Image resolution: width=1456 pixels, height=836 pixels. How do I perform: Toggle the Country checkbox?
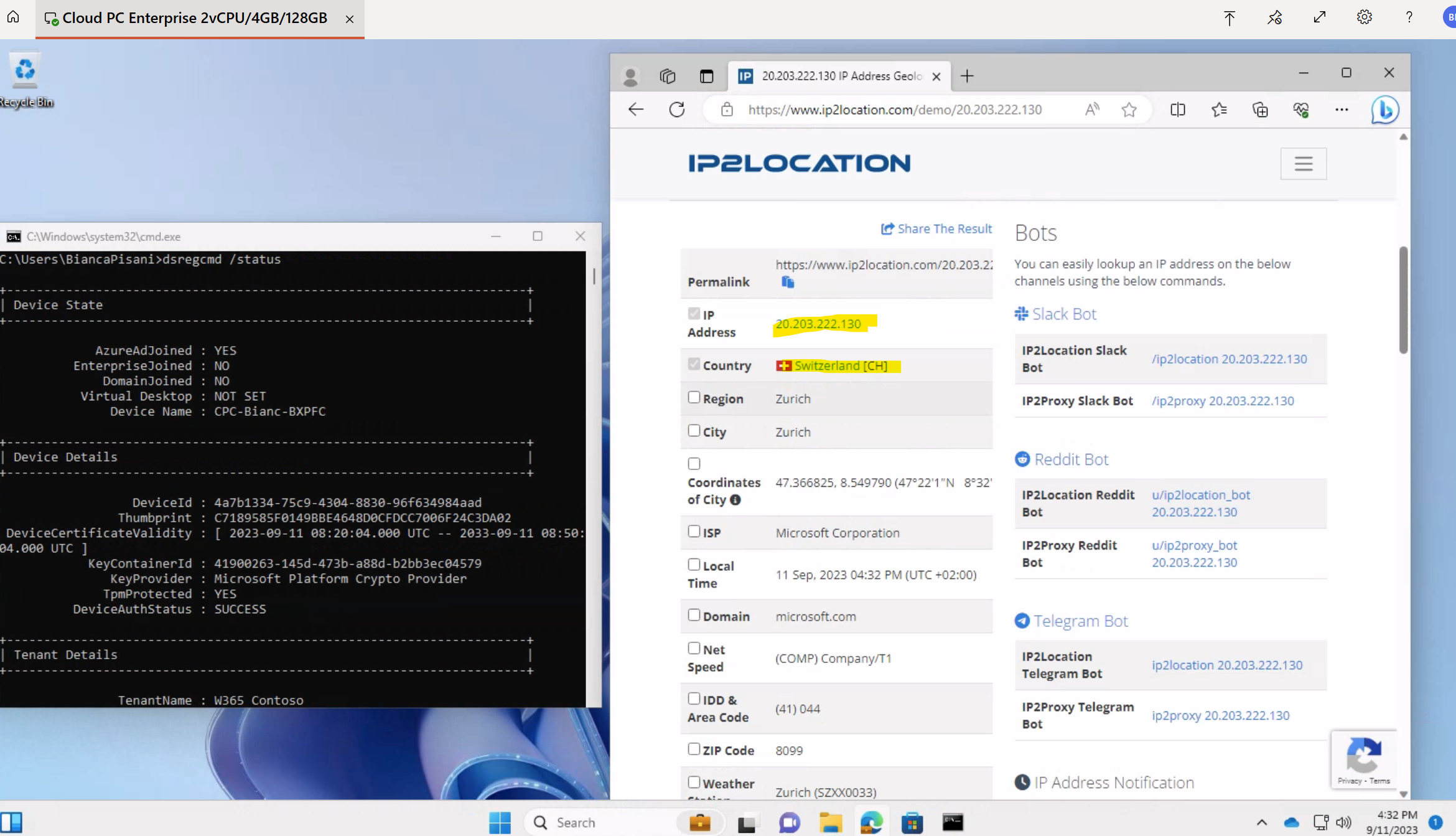(694, 364)
